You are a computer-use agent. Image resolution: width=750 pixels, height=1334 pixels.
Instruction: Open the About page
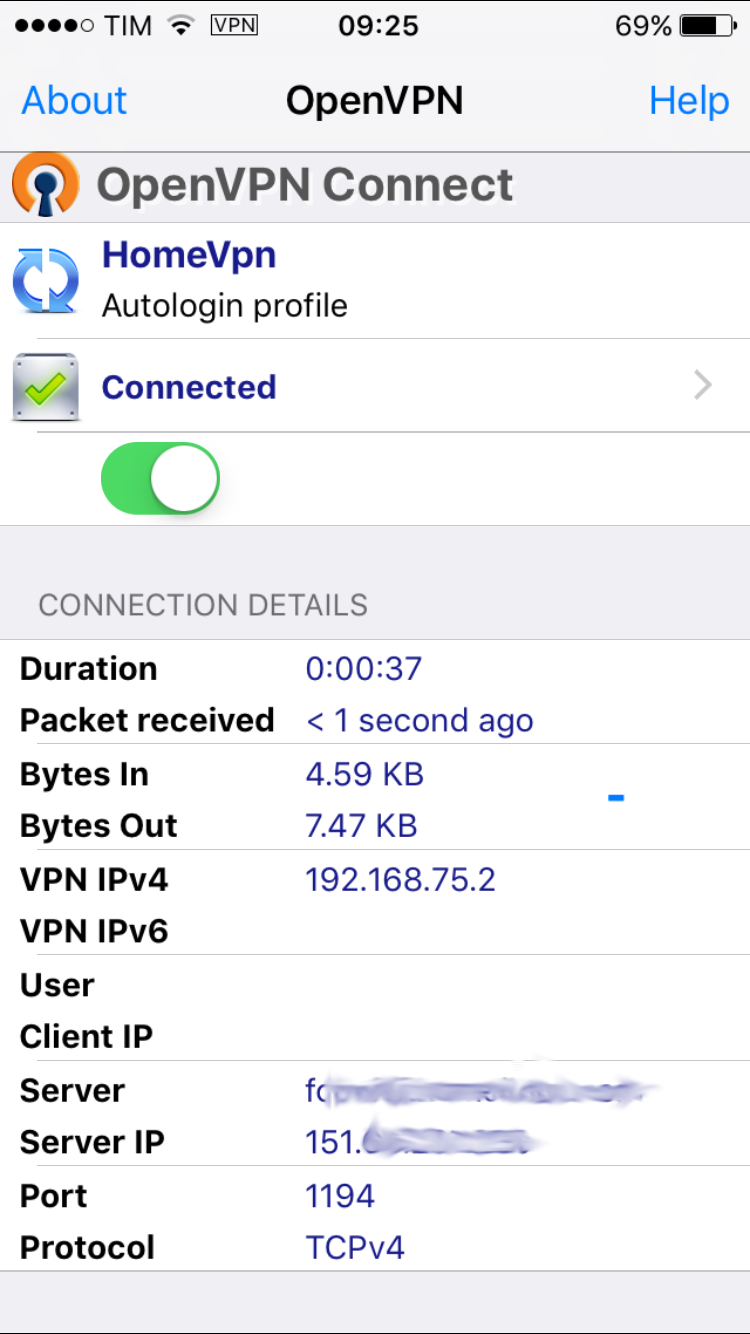coord(74,101)
